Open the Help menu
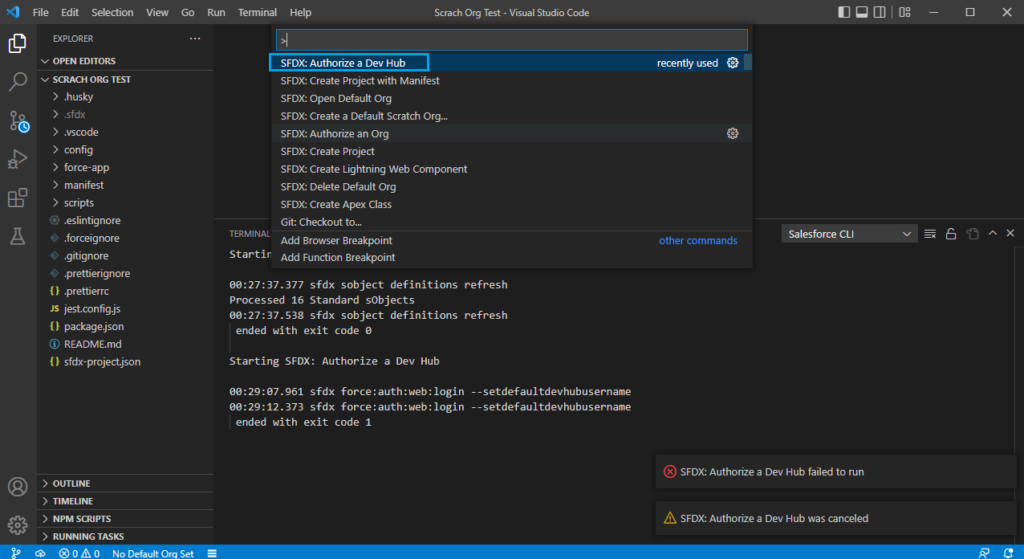This screenshot has width=1024, height=559. tap(300, 12)
